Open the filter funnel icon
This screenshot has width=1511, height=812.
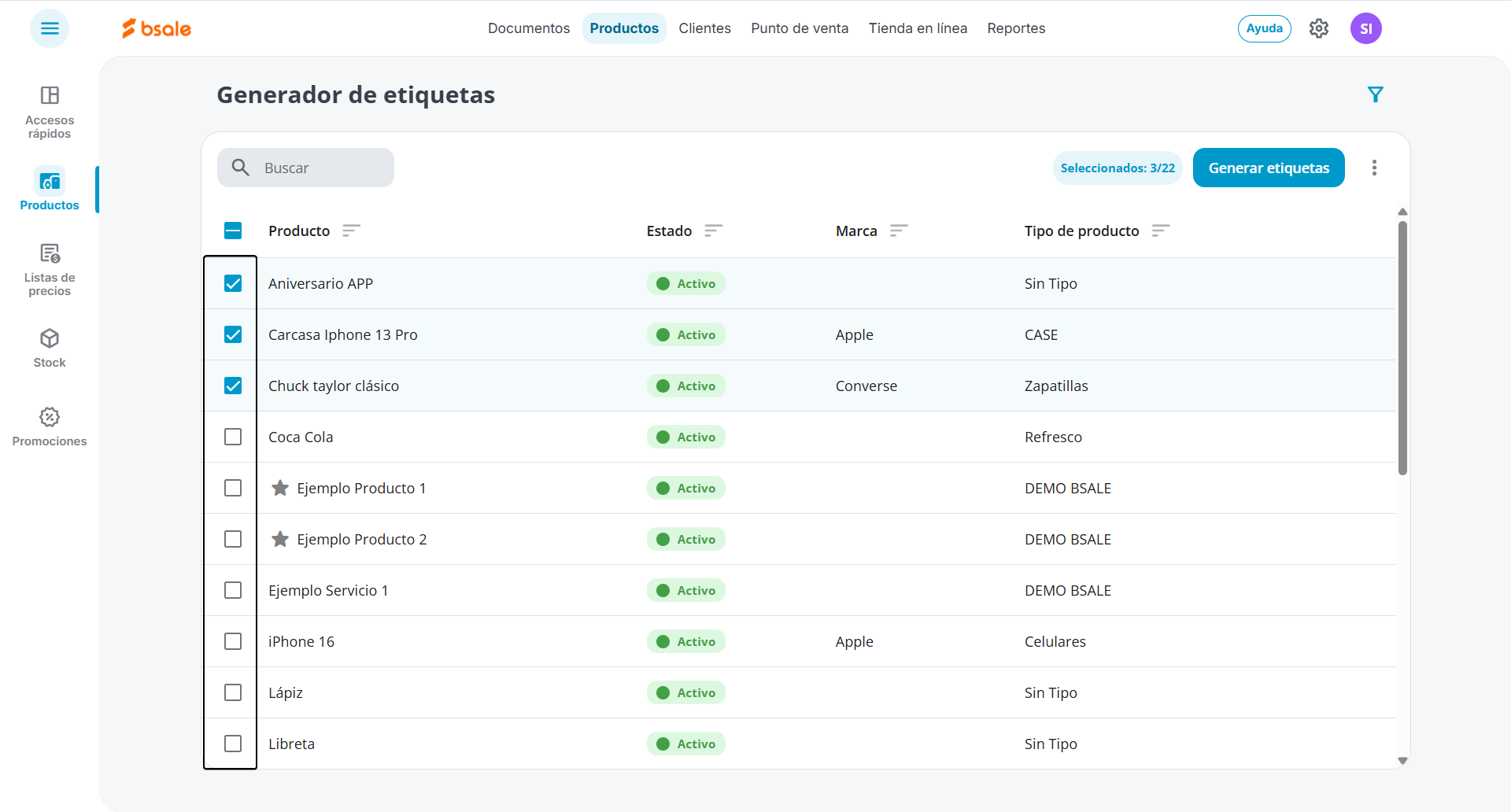pos(1376,94)
